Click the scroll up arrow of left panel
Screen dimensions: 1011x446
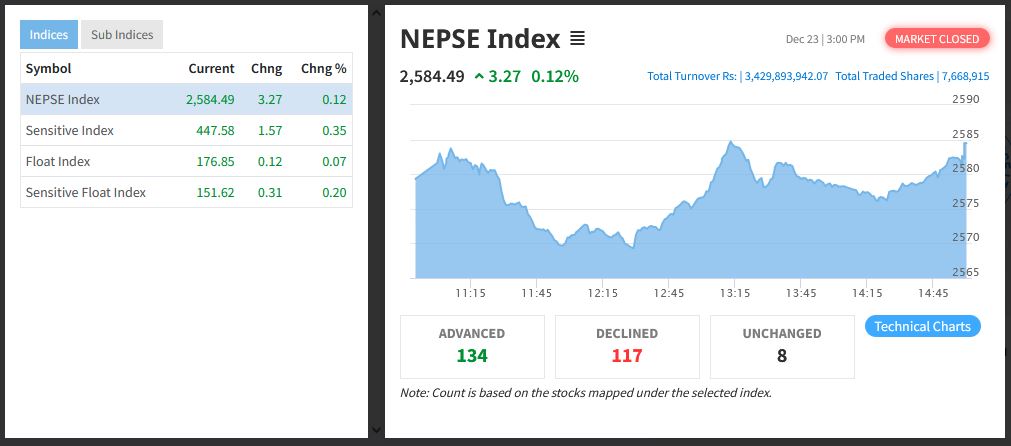pyautogui.click(x=376, y=12)
